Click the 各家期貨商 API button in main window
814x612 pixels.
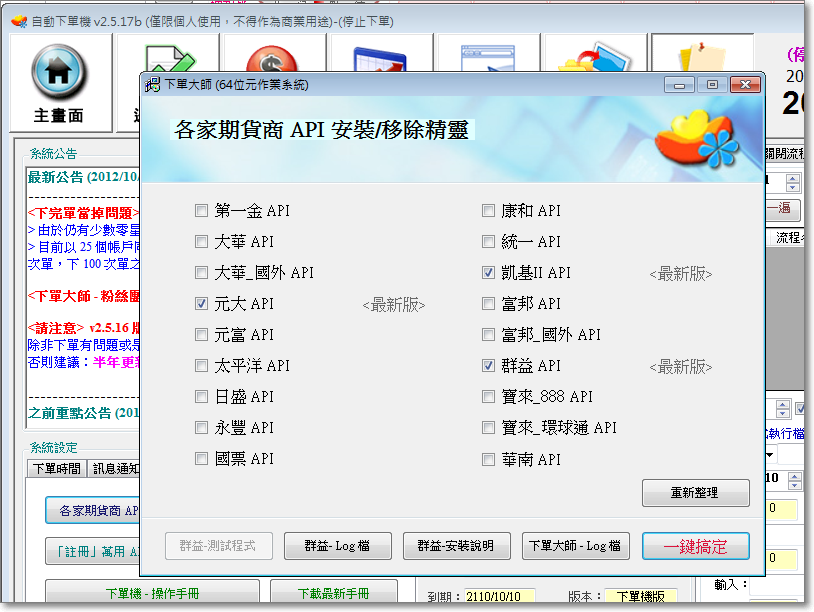tap(93, 511)
